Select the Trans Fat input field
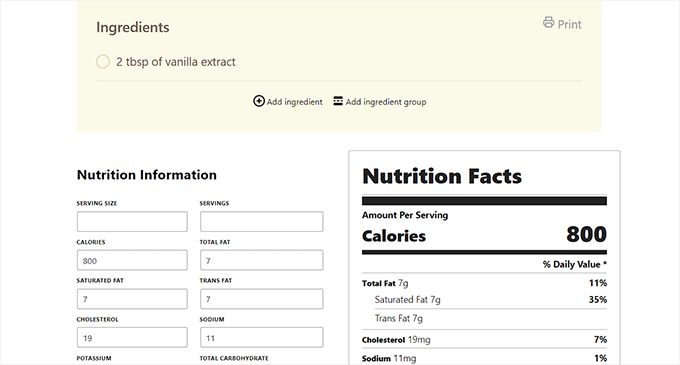This screenshot has height=365, width=680. (262, 299)
